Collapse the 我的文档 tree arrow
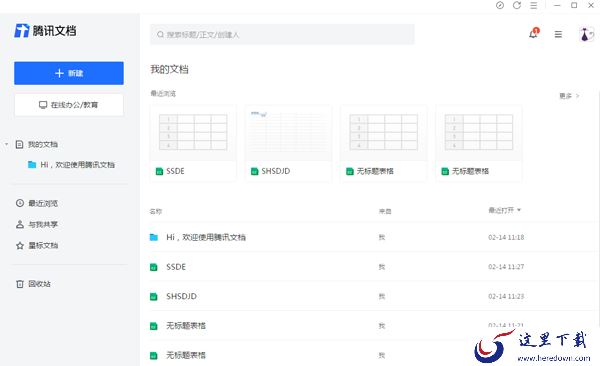 click(7, 144)
